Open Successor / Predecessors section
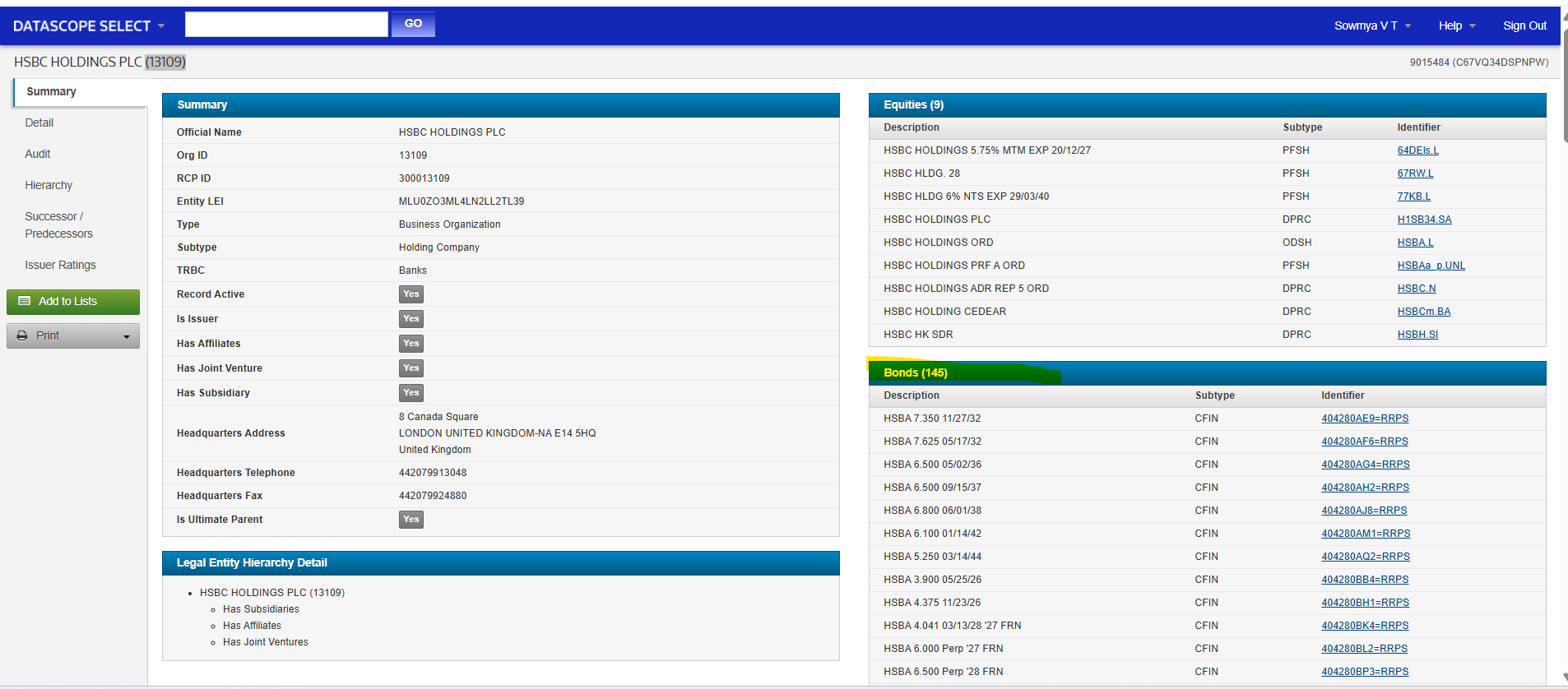The width and height of the screenshot is (1568, 689). coord(58,225)
